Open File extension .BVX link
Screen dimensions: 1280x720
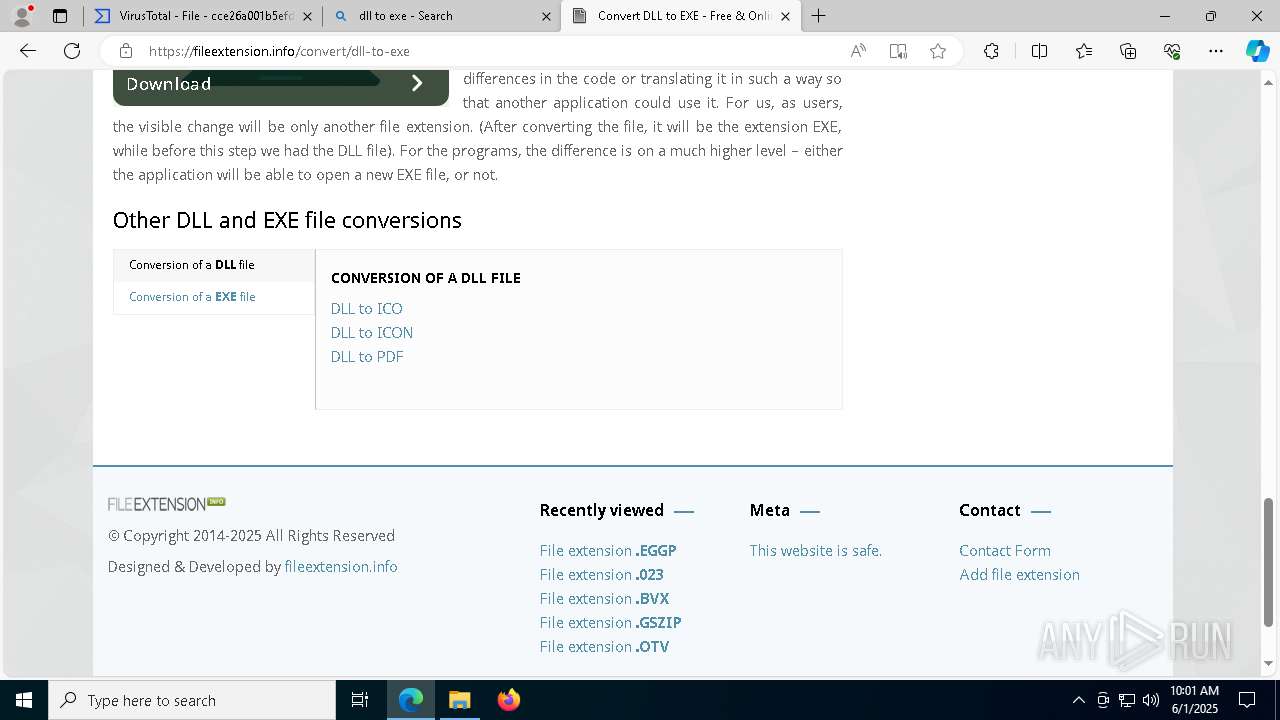point(604,599)
